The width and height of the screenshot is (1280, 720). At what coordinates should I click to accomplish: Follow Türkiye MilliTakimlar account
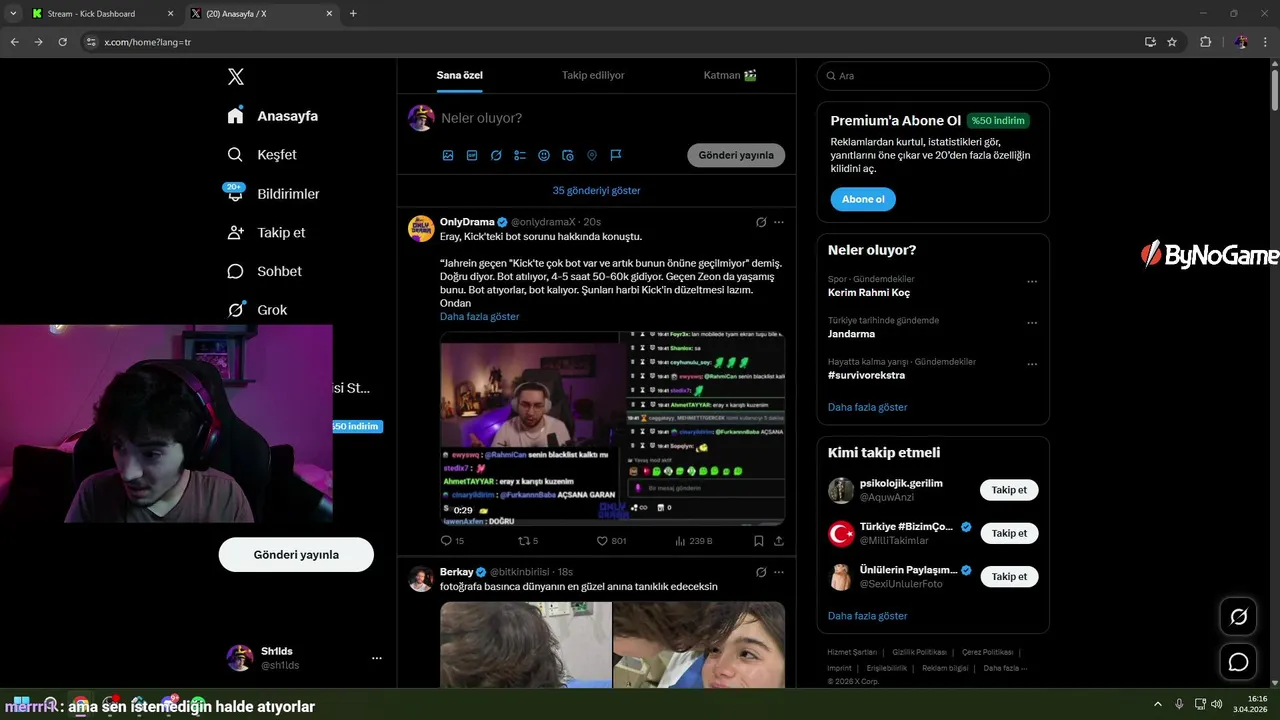pos(1009,533)
